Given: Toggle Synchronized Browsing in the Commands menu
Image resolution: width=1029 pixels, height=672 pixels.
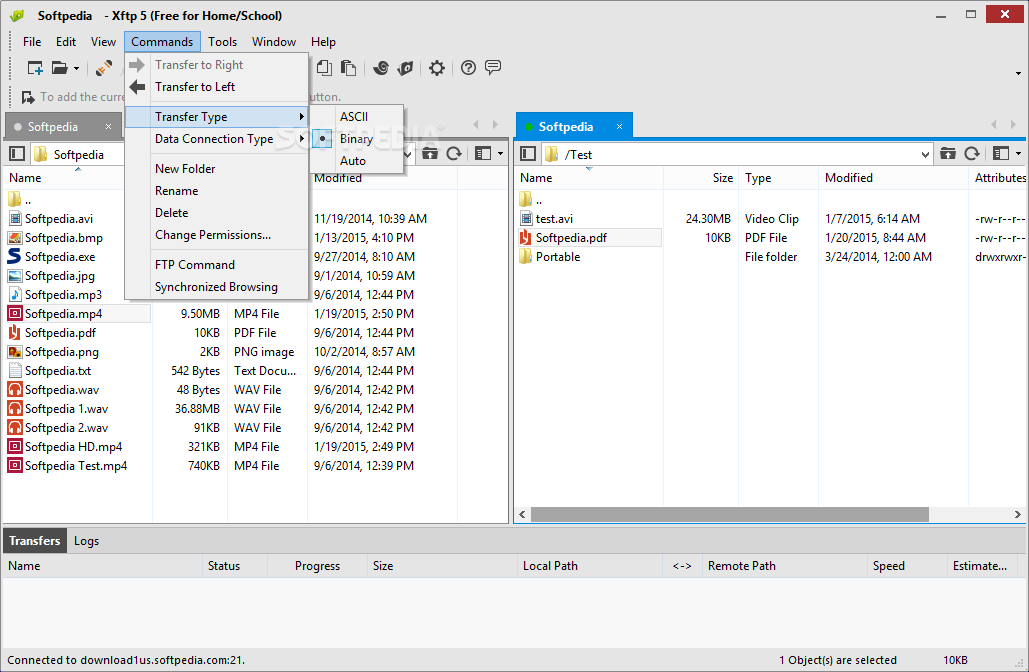Looking at the screenshot, I should 217,287.
